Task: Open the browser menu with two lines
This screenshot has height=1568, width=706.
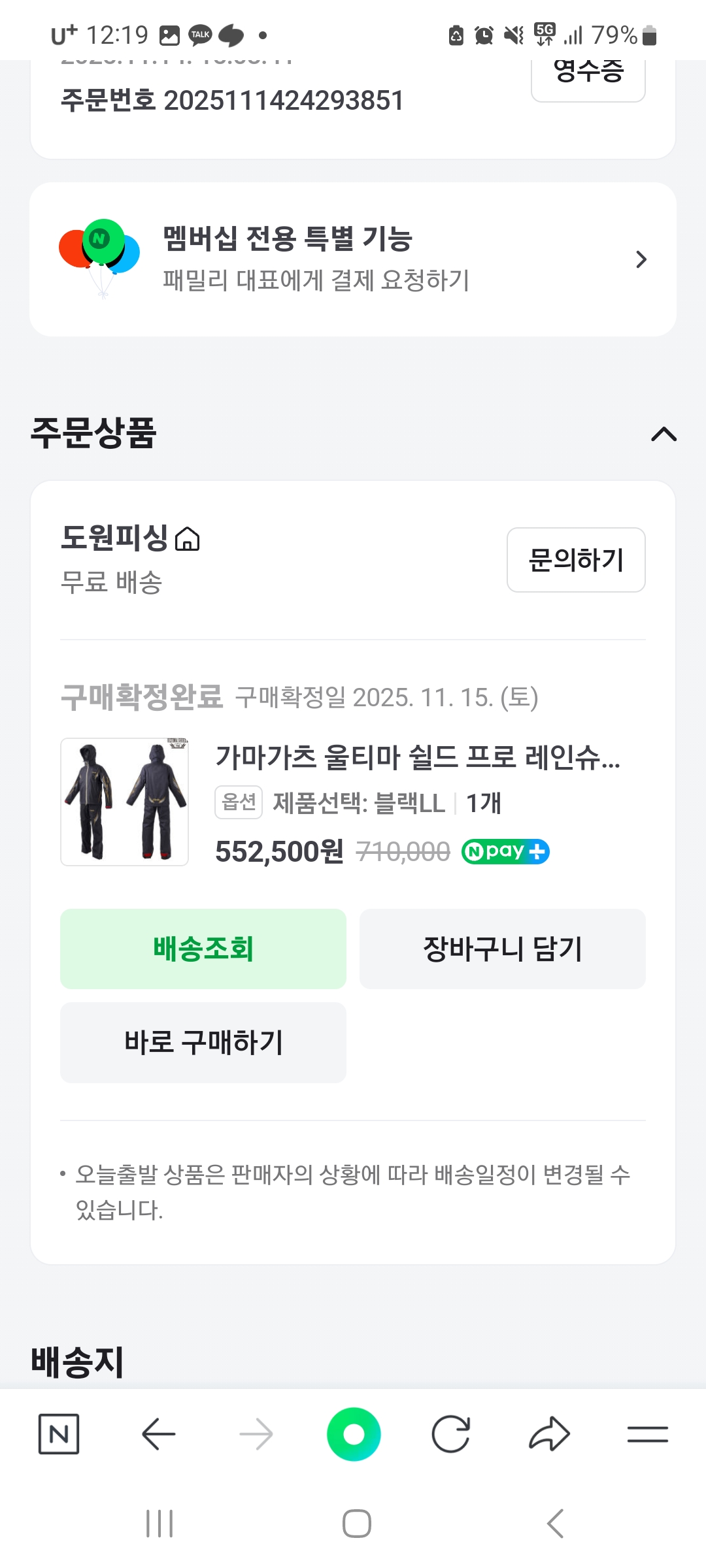Action: tap(647, 1435)
